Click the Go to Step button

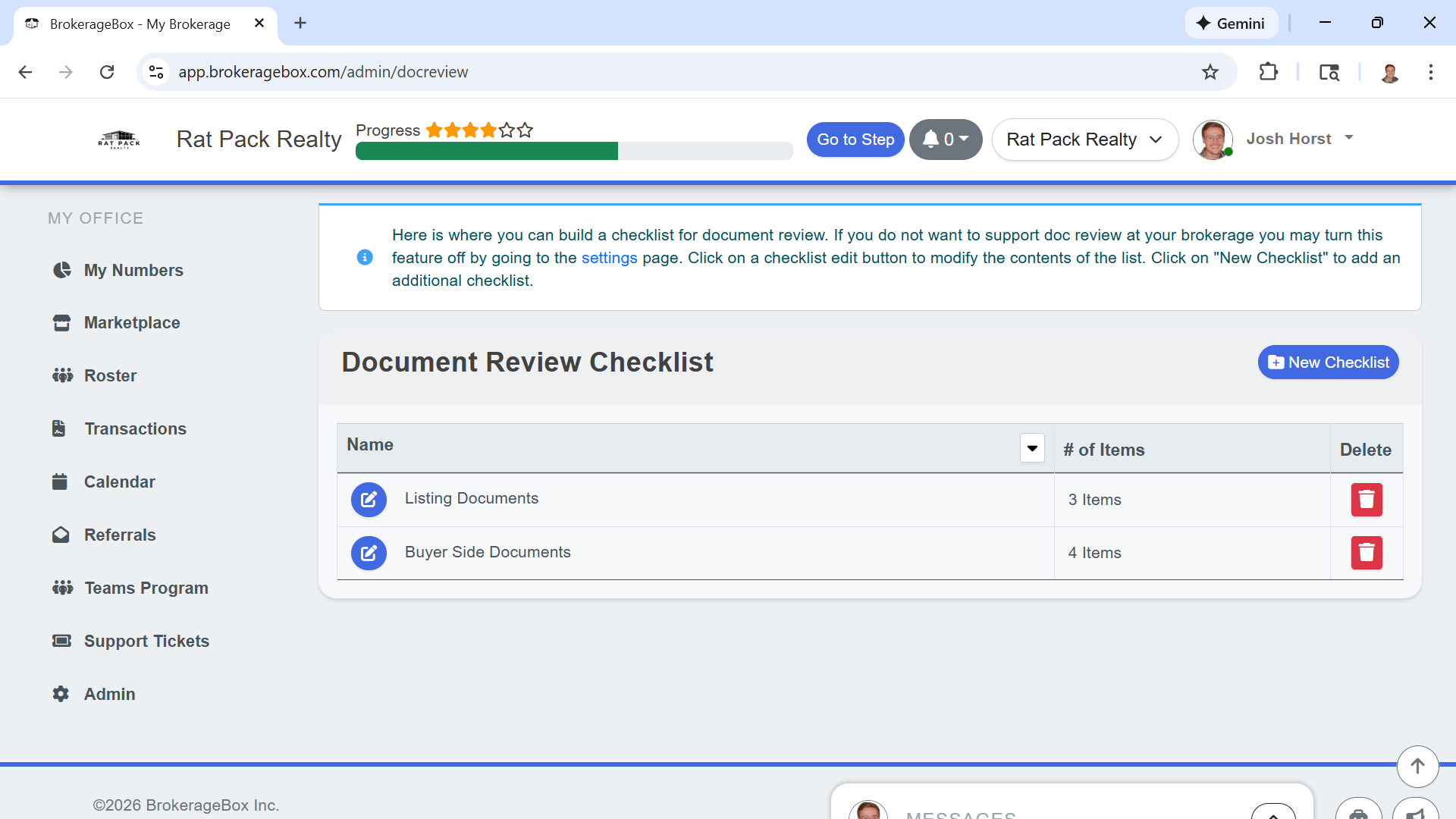point(855,140)
